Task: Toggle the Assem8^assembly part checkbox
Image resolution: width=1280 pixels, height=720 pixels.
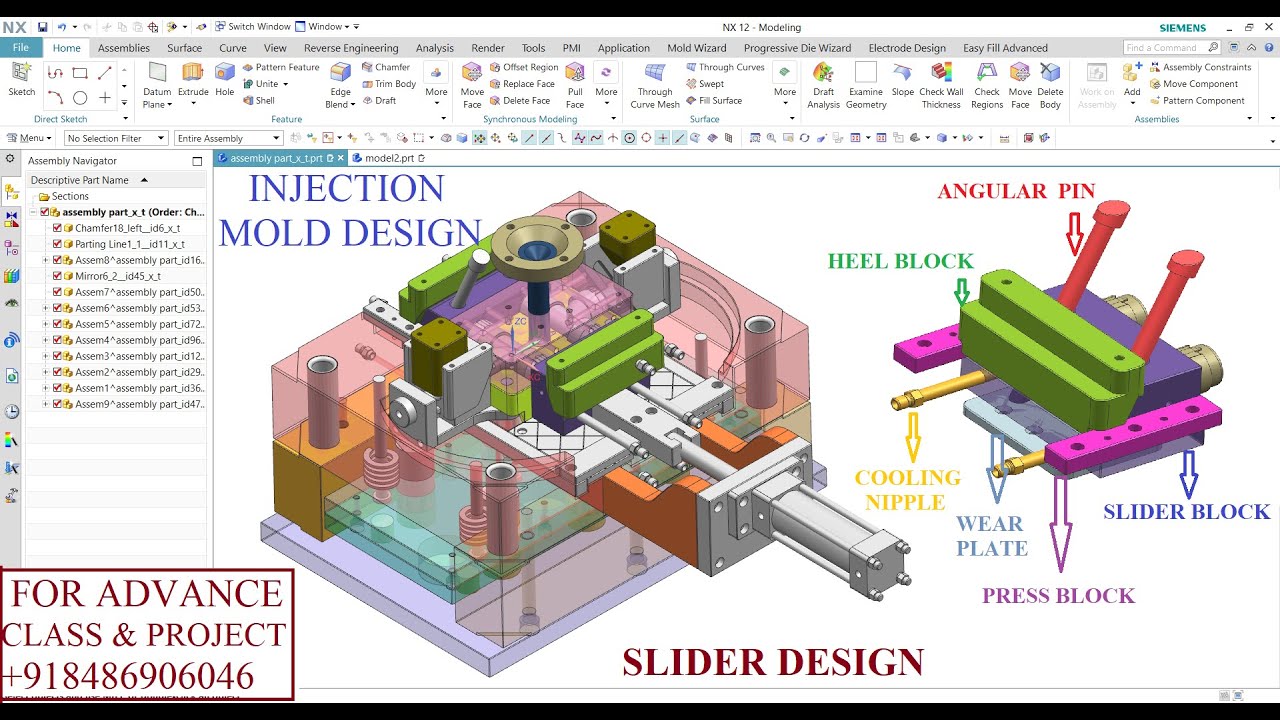Action: click(57, 260)
